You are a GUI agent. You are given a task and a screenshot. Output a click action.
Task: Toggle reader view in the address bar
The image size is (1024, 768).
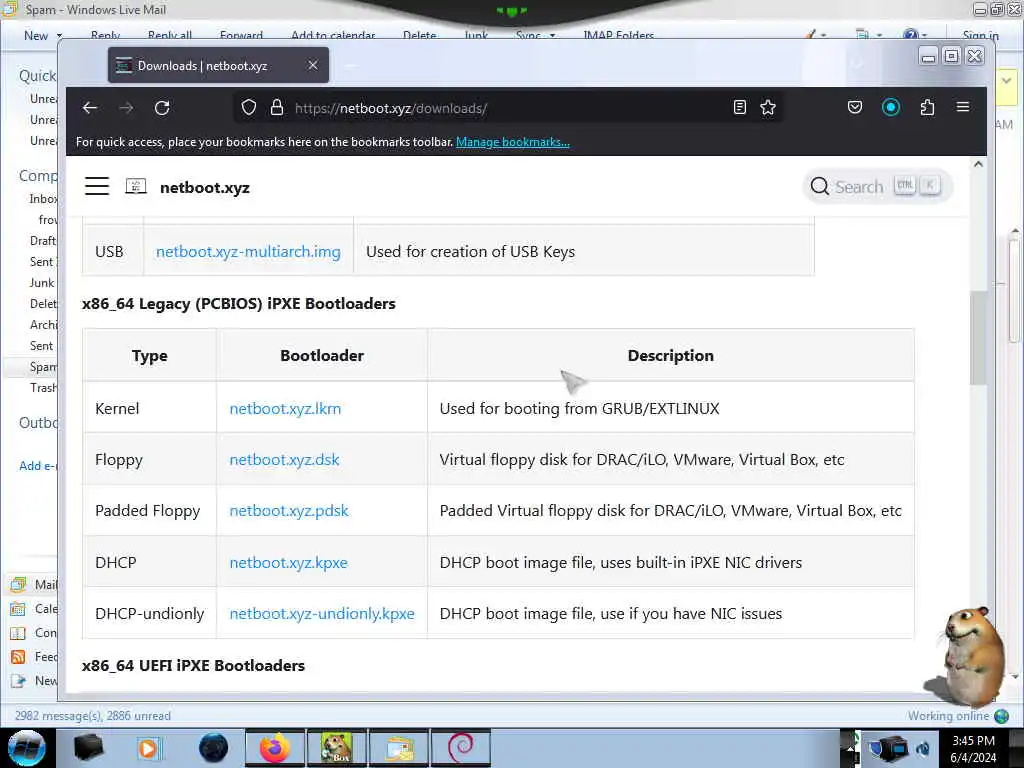coord(739,108)
